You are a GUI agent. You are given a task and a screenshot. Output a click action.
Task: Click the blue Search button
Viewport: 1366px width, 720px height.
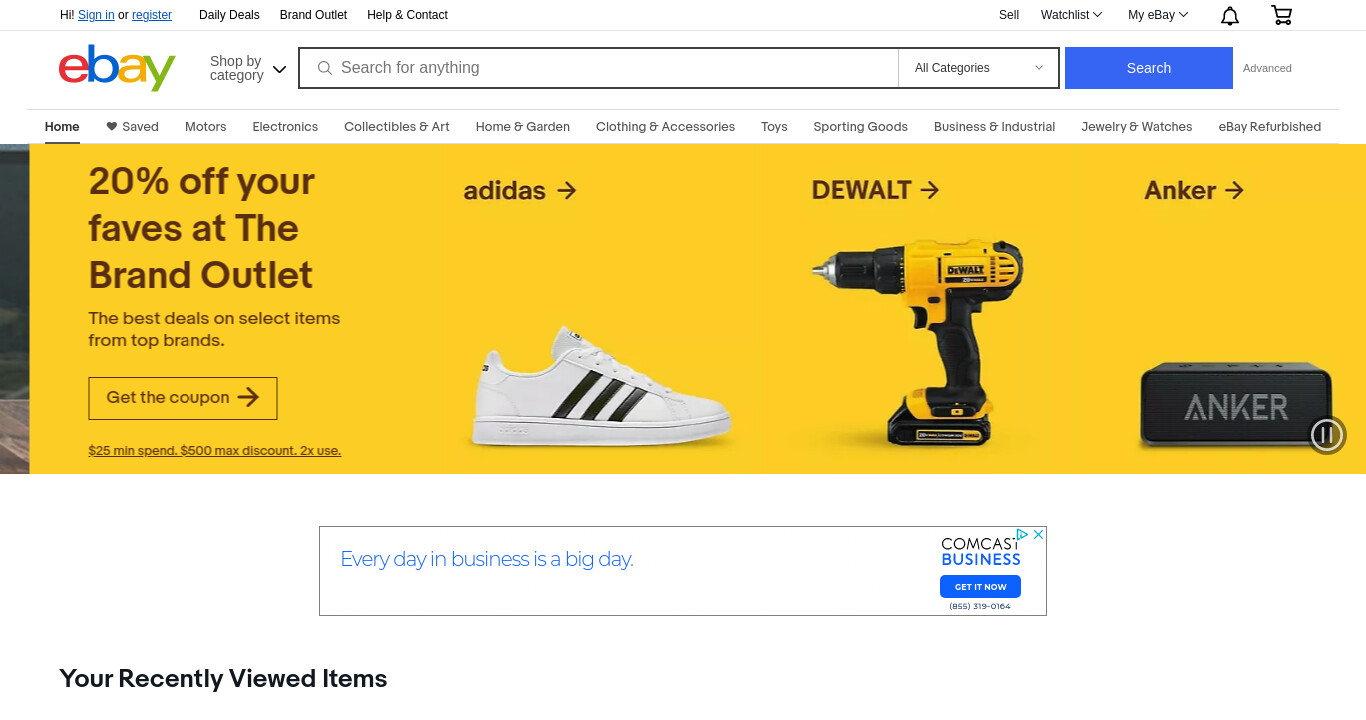click(1148, 68)
